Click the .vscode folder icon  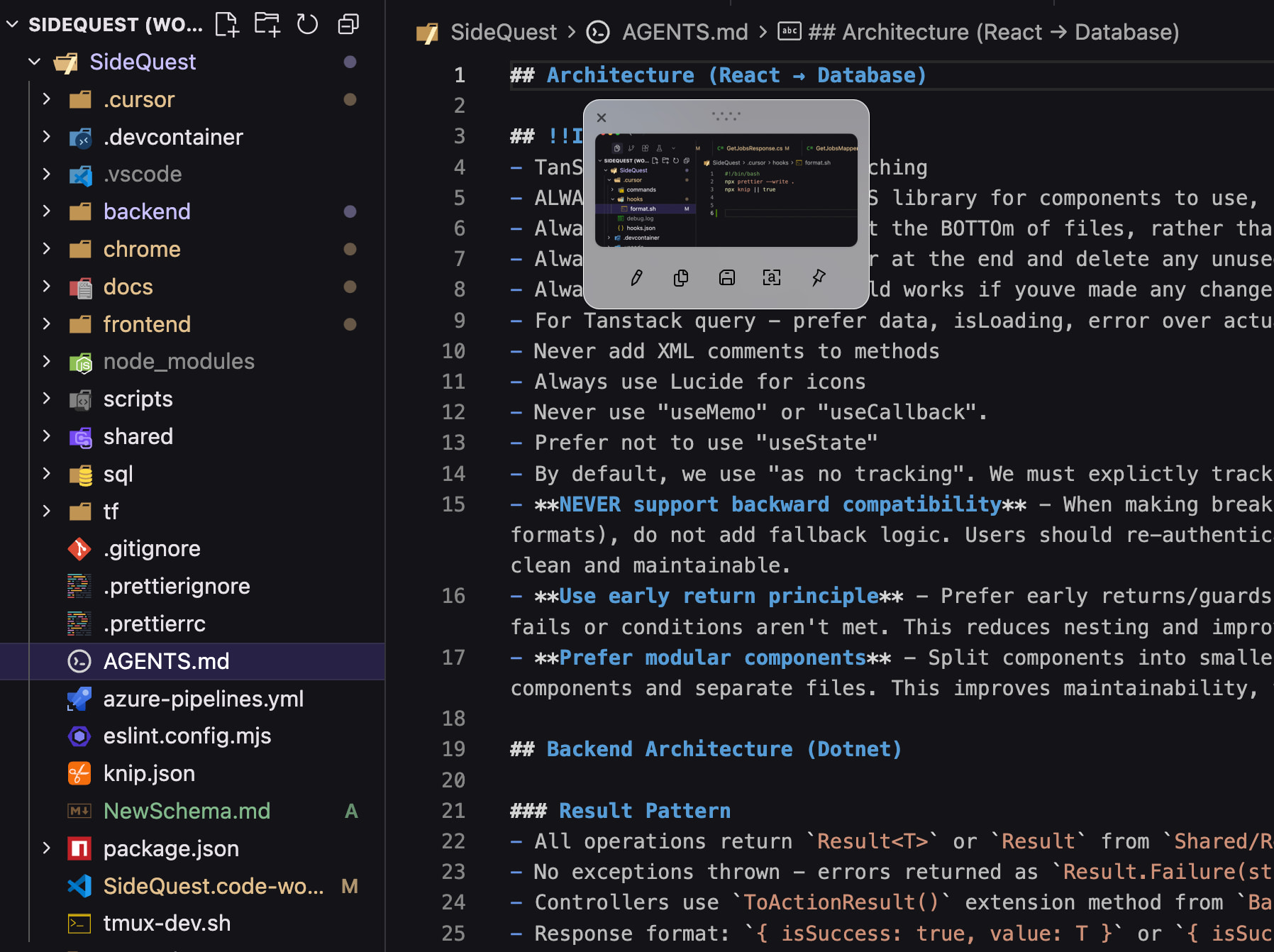(81, 175)
